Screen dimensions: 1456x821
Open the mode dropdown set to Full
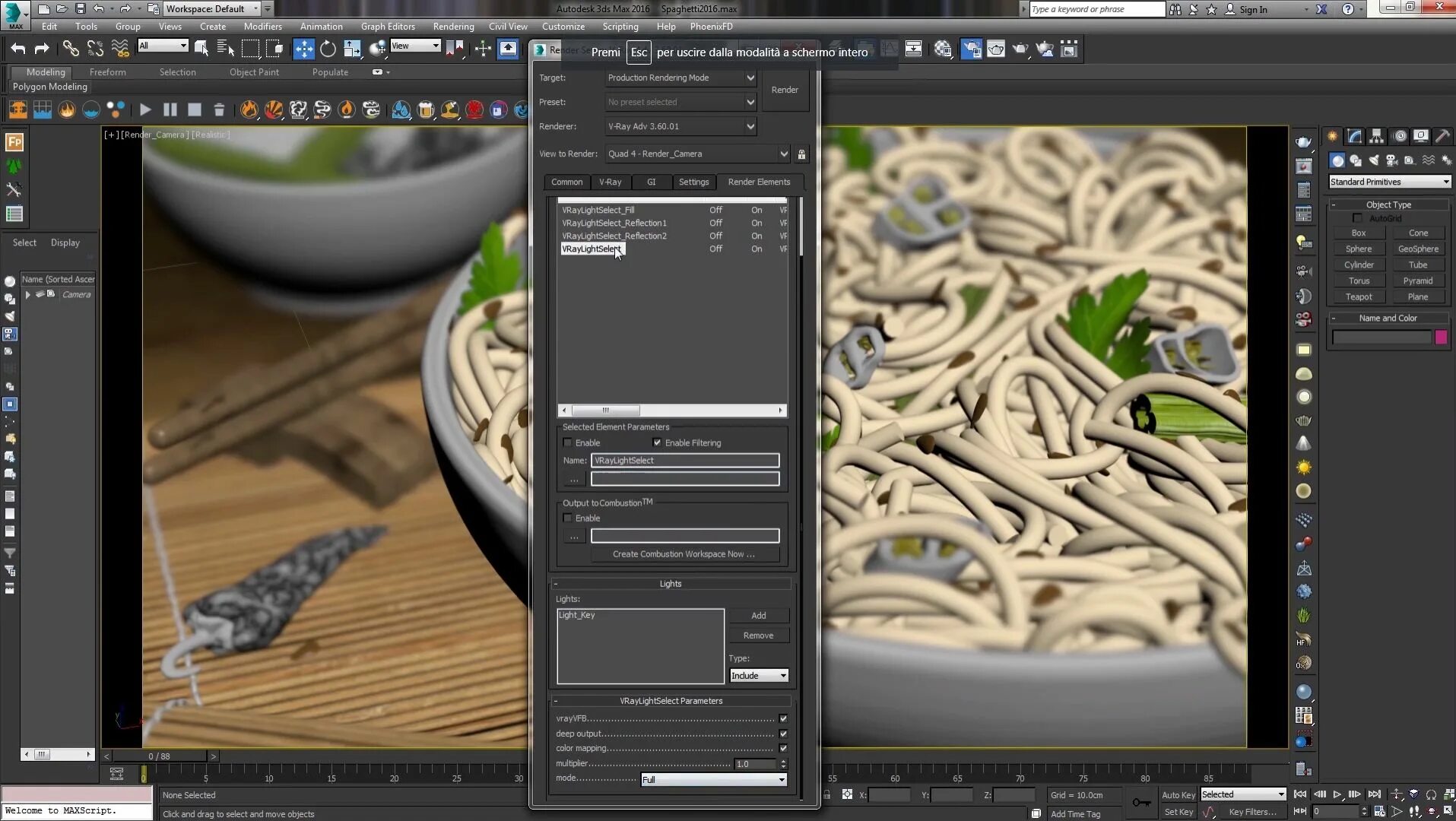coord(713,779)
